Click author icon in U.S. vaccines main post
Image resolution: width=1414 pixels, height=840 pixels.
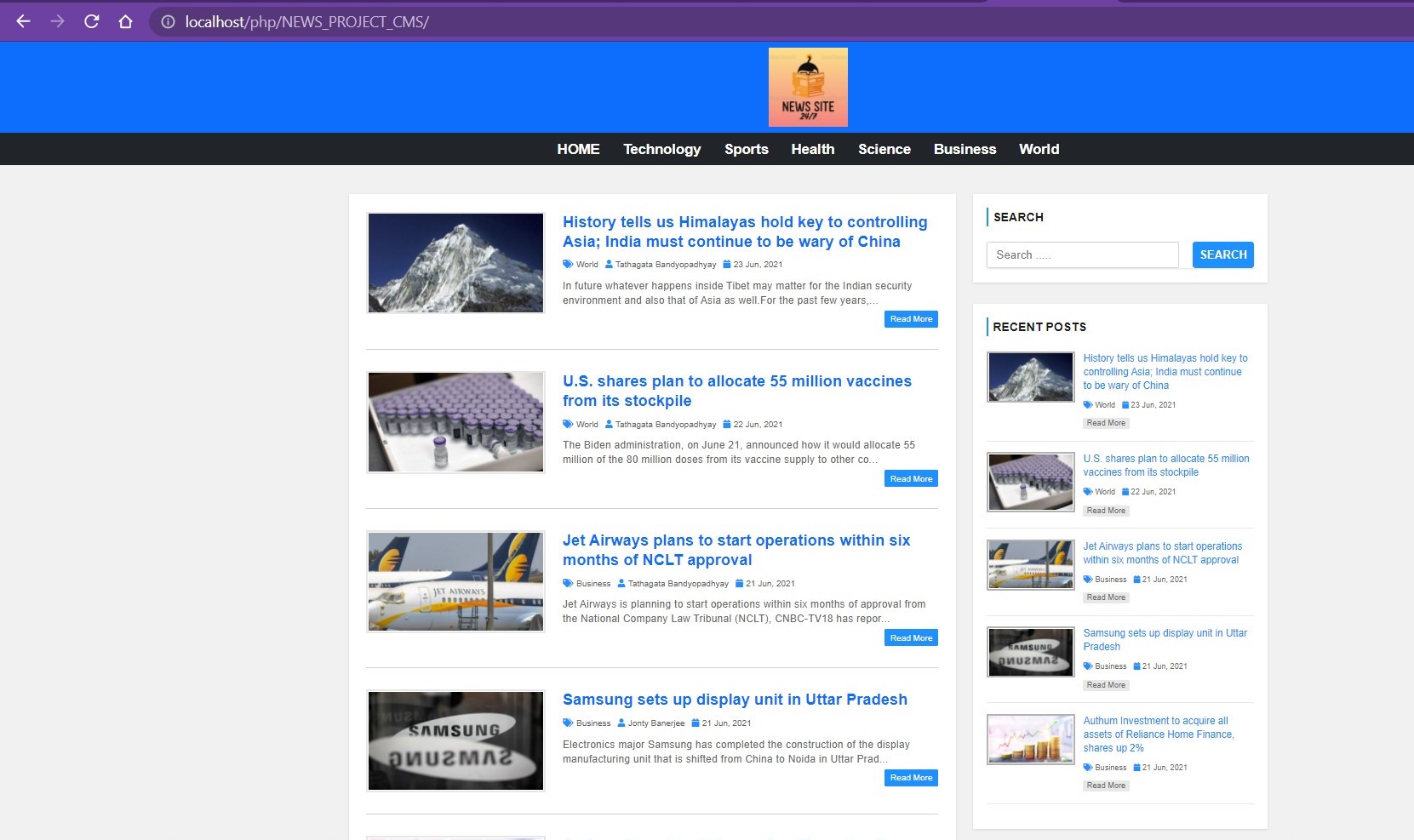pyautogui.click(x=609, y=424)
